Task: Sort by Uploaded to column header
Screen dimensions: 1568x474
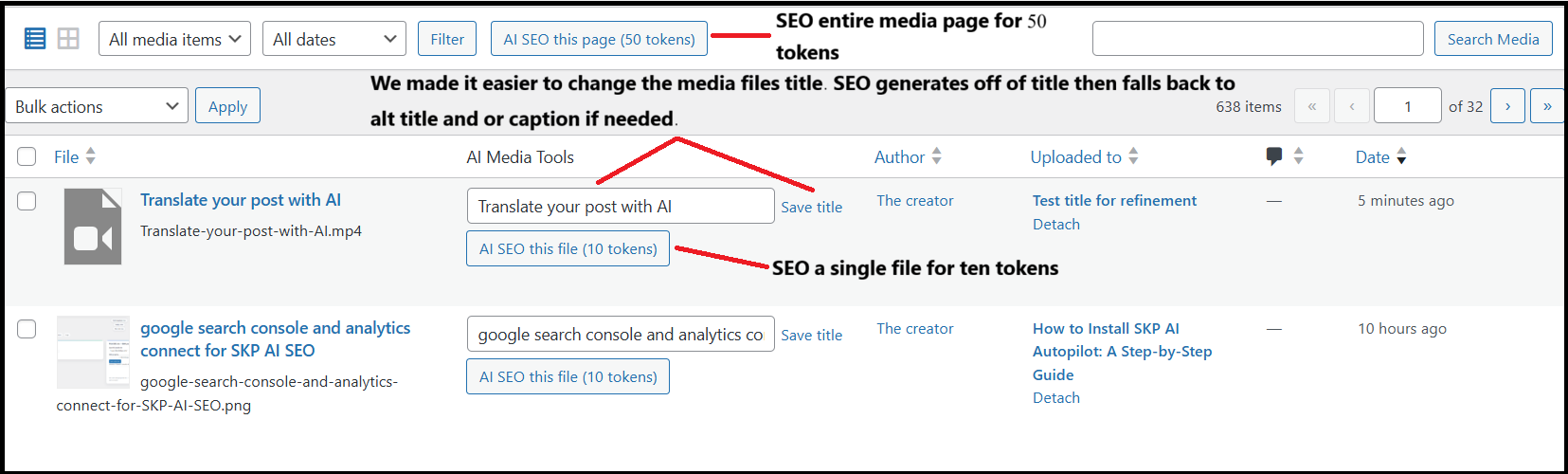Action: (x=1075, y=157)
